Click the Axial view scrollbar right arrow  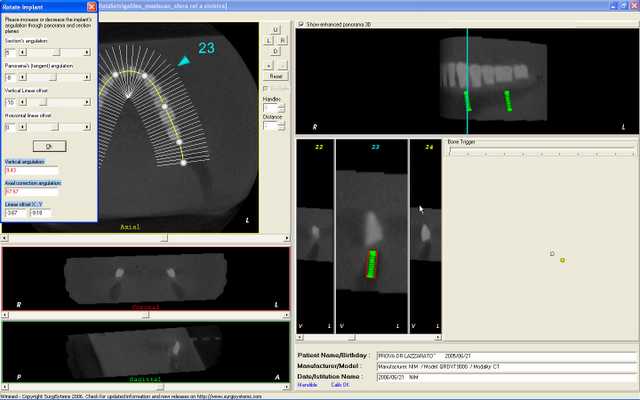point(287,238)
